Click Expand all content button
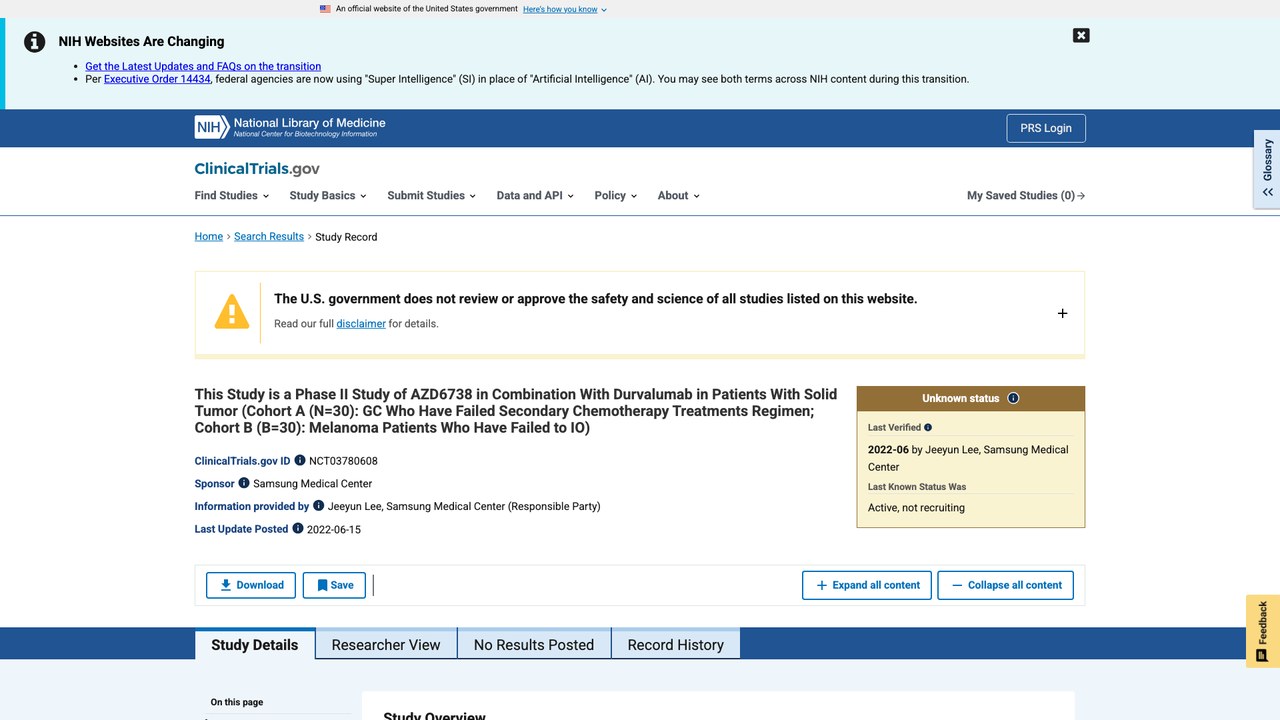 point(867,585)
